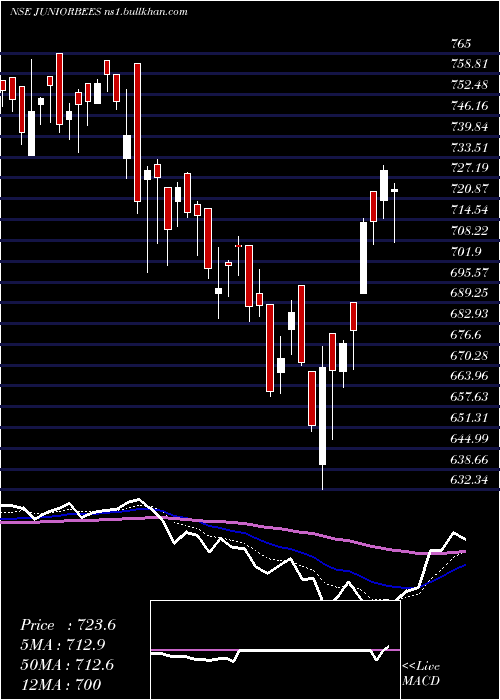Screen dimensions: 500x700
Task: Select the 752.48 price level label
Action: pos(469,85)
